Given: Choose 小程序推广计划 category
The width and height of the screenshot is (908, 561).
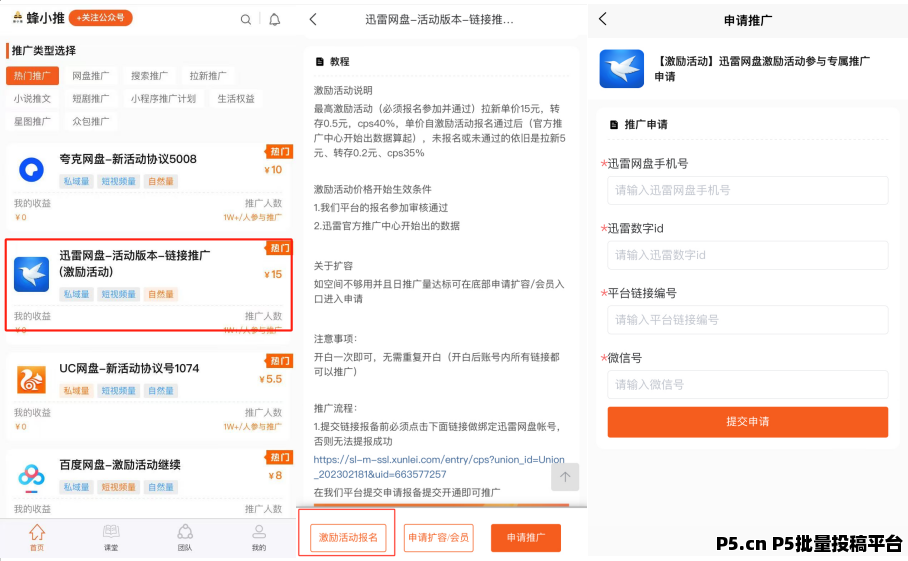Looking at the screenshot, I should 163,98.
